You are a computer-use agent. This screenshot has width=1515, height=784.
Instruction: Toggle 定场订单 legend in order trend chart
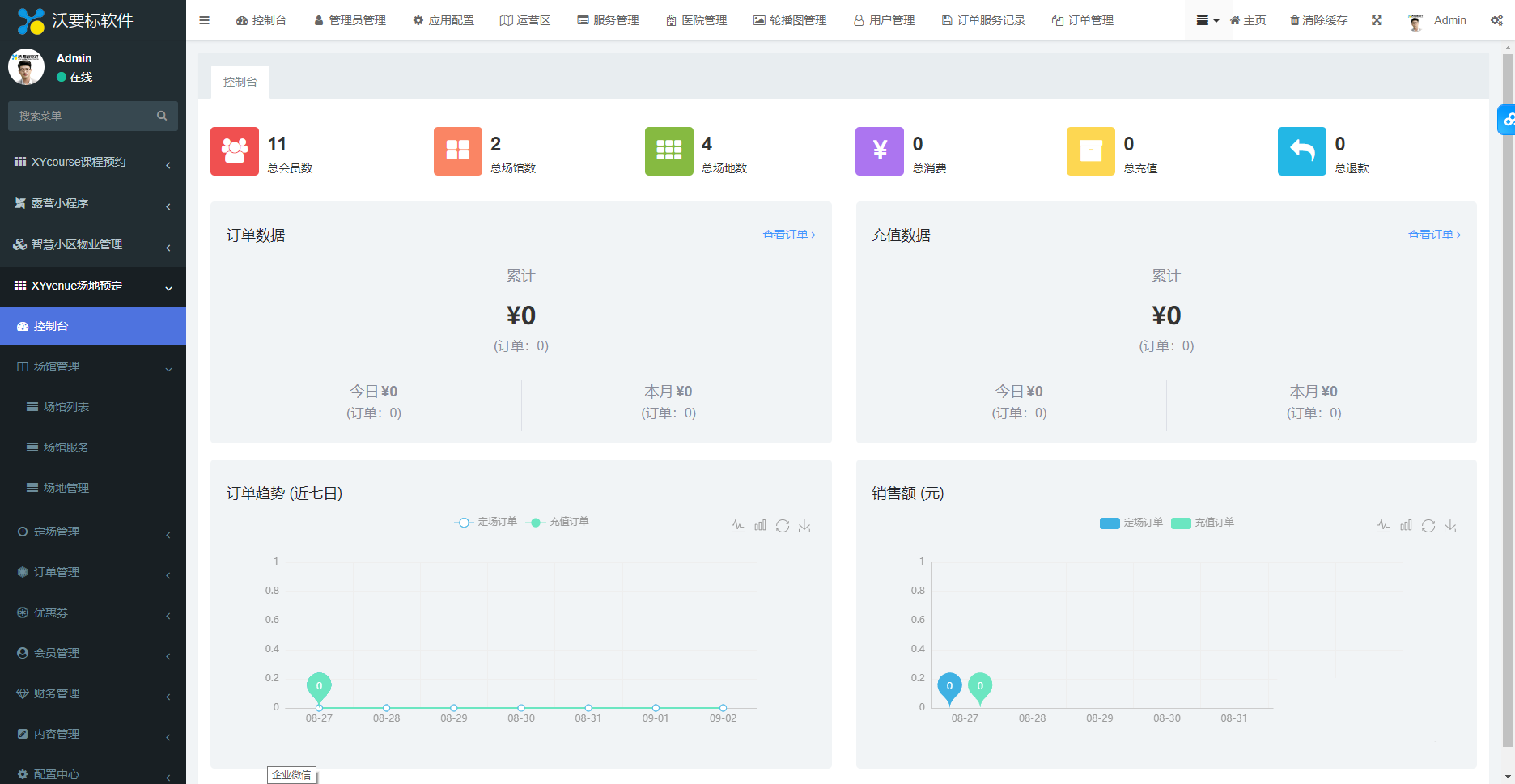[x=486, y=522]
